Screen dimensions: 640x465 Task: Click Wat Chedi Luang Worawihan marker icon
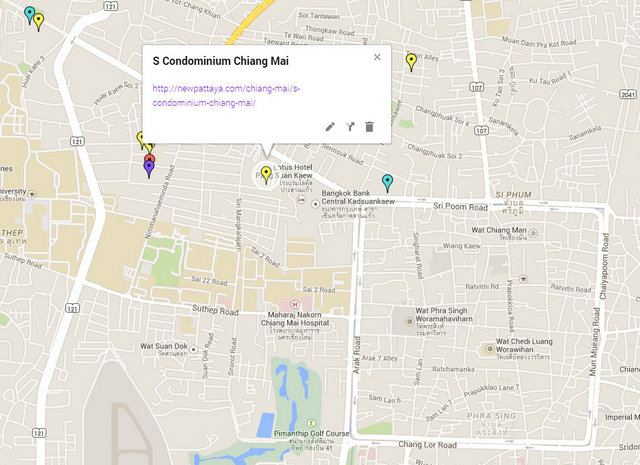tap(490, 349)
